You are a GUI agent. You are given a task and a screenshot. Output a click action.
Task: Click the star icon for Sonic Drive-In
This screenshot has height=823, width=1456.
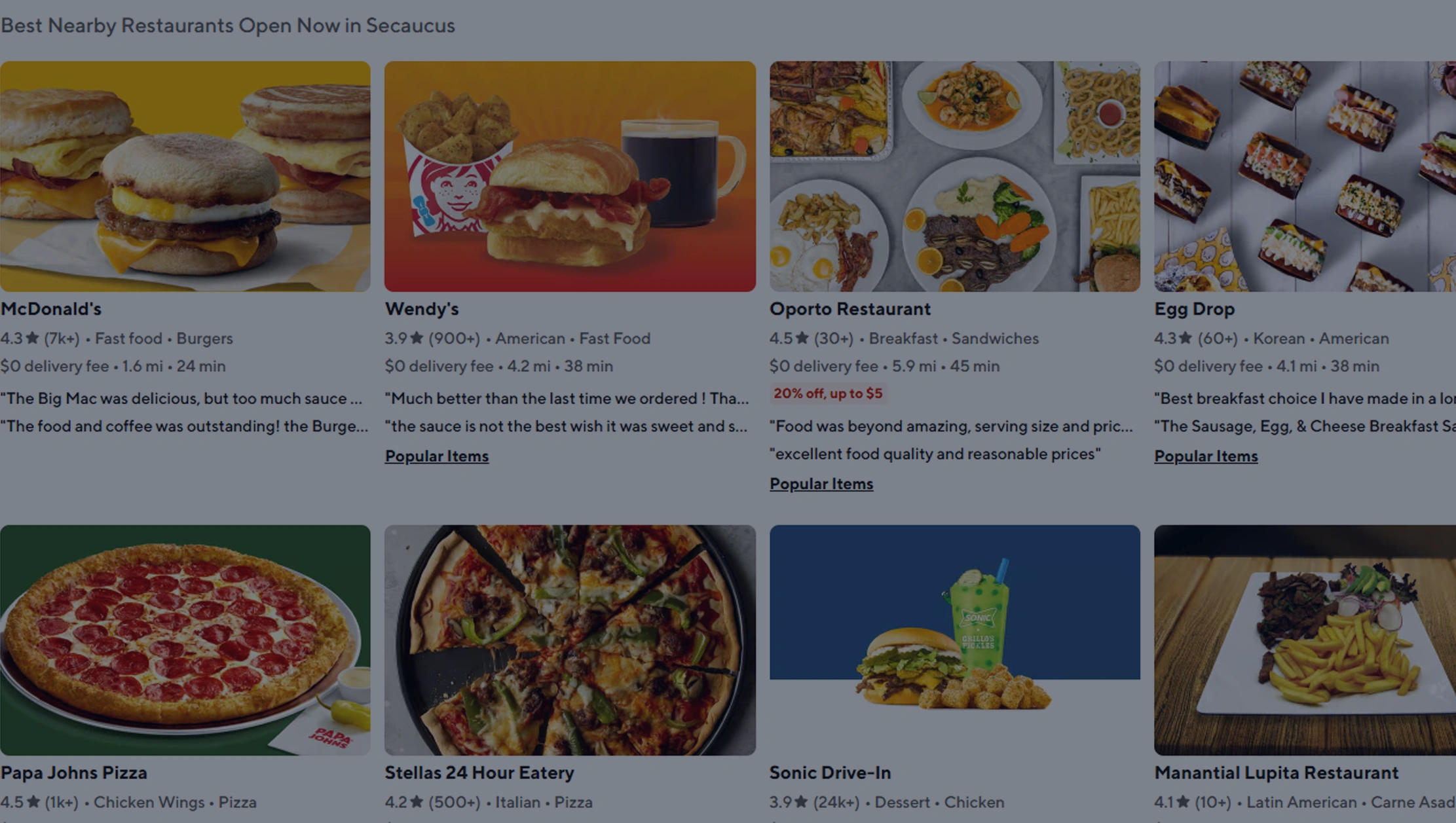point(800,801)
